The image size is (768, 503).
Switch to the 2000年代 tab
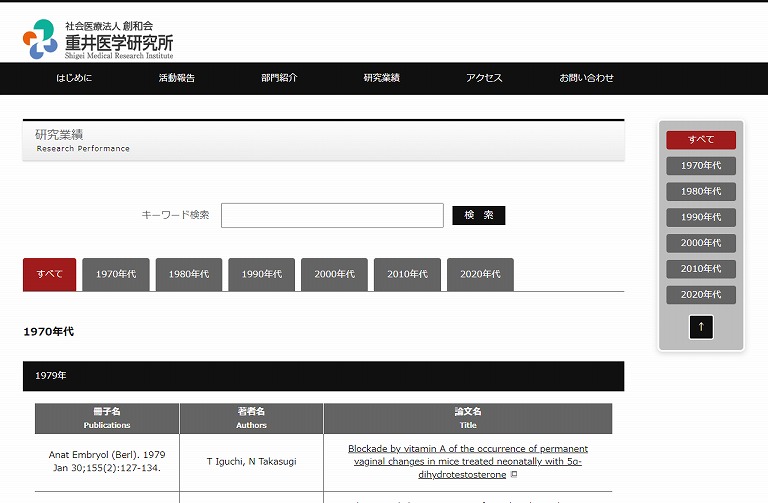[x=335, y=274]
